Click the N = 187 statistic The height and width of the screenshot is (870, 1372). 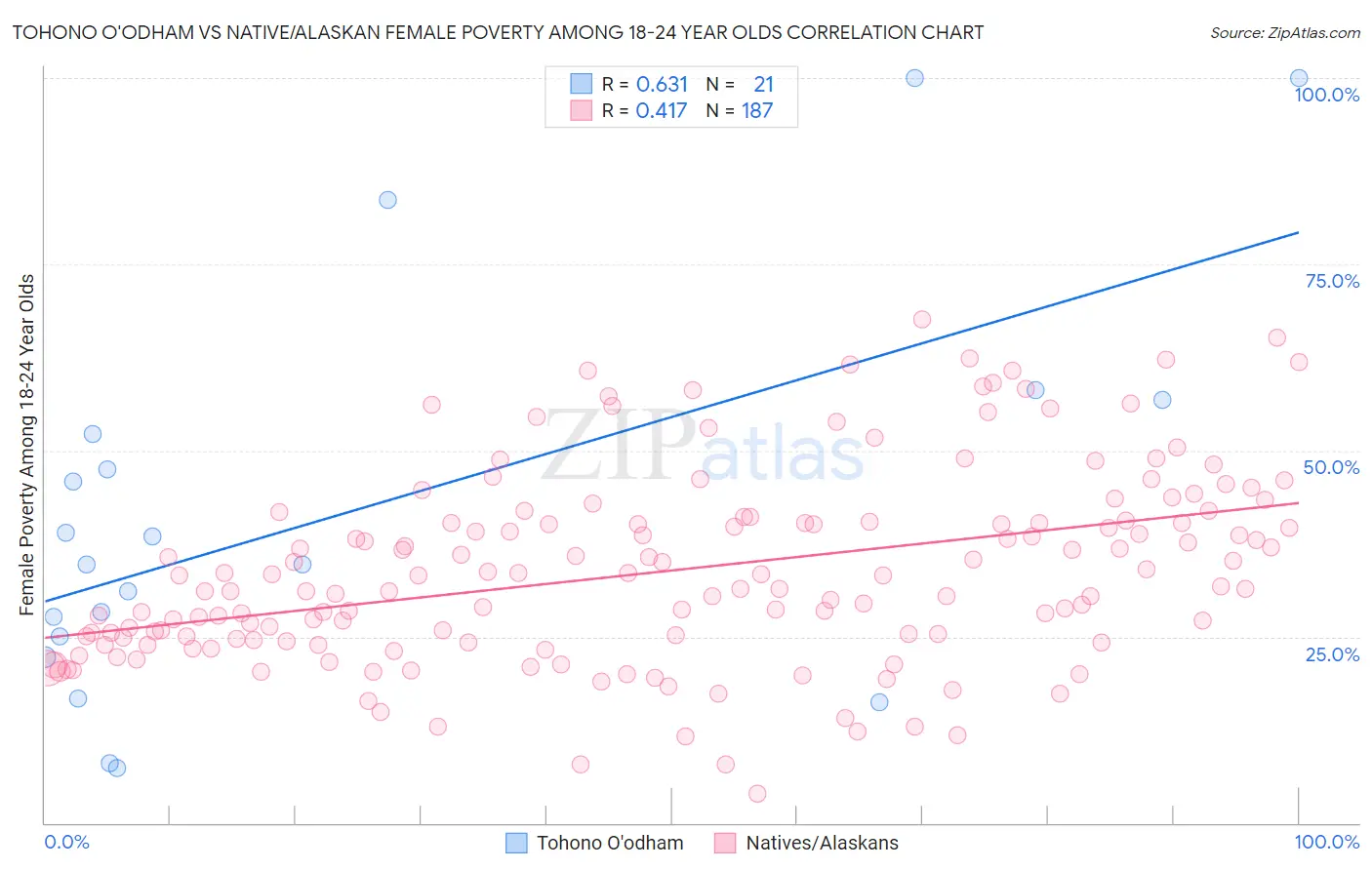coord(740,110)
